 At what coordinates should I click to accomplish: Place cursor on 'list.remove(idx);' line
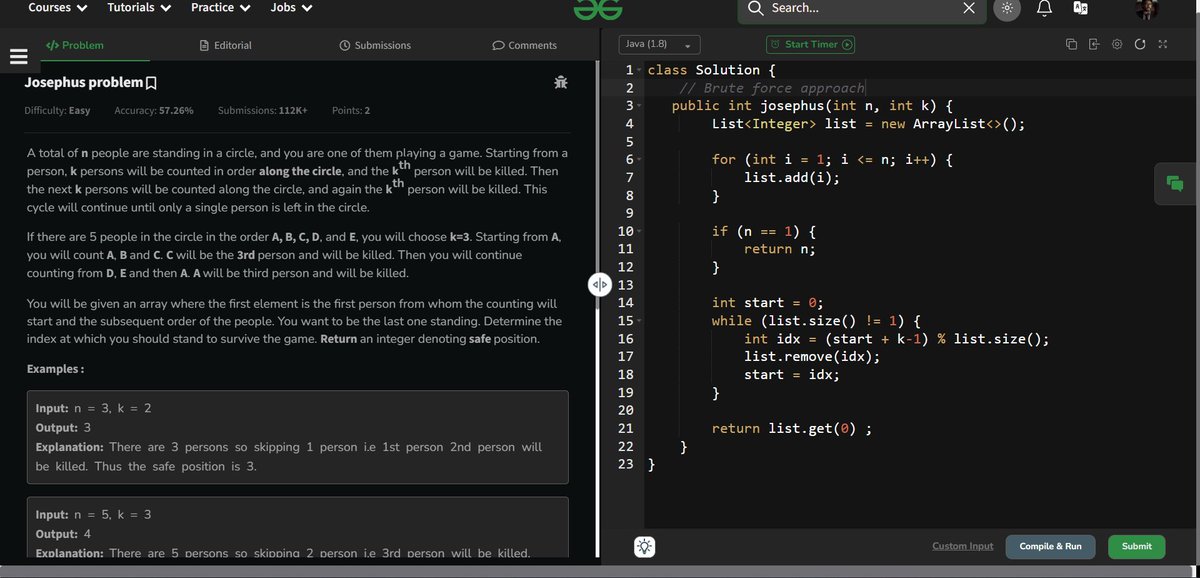click(812, 357)
